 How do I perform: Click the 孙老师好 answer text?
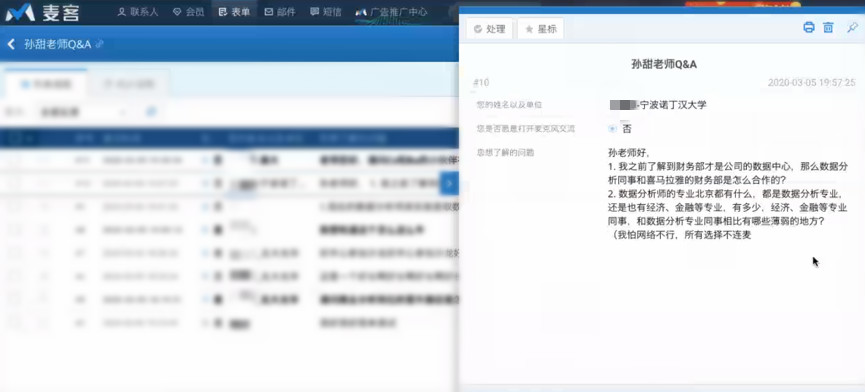click(629, 153)
